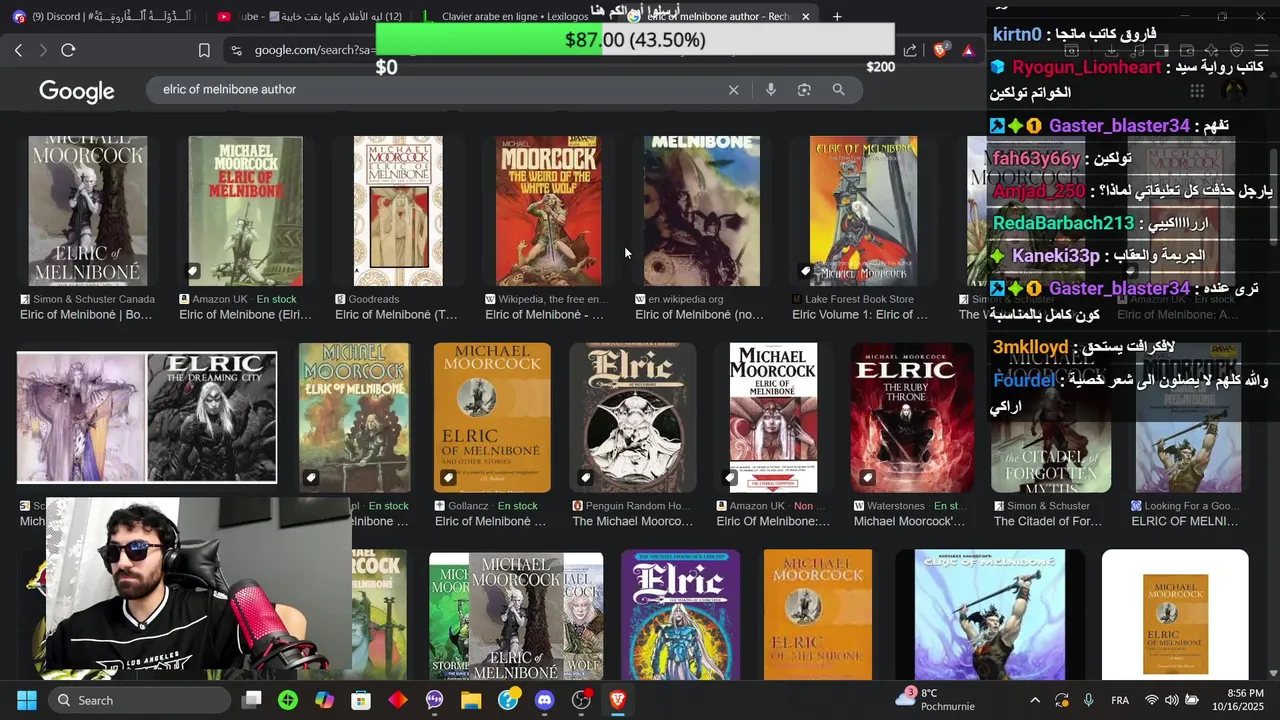Click 'Elric Volume 1: Elric of ...' title
Image resolution: width=1280 pixels, height=720 pixels.
pyautogui.click(x=860, y=315)
